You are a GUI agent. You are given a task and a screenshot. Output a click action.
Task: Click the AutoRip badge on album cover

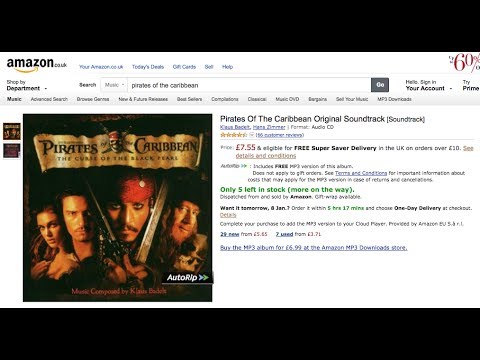[x=188, y=277]
